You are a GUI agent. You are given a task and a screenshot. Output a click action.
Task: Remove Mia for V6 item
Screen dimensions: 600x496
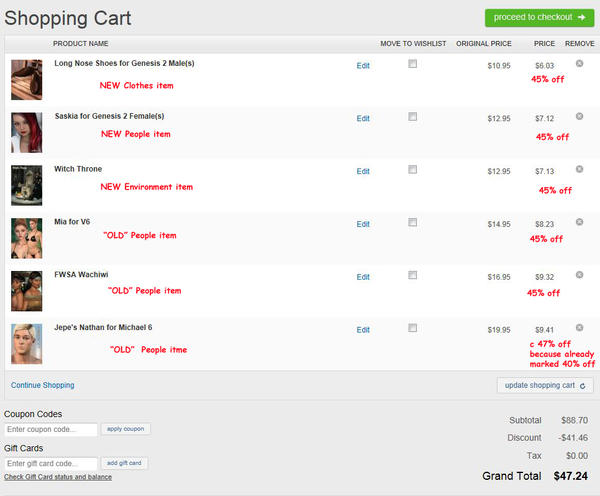579,222
